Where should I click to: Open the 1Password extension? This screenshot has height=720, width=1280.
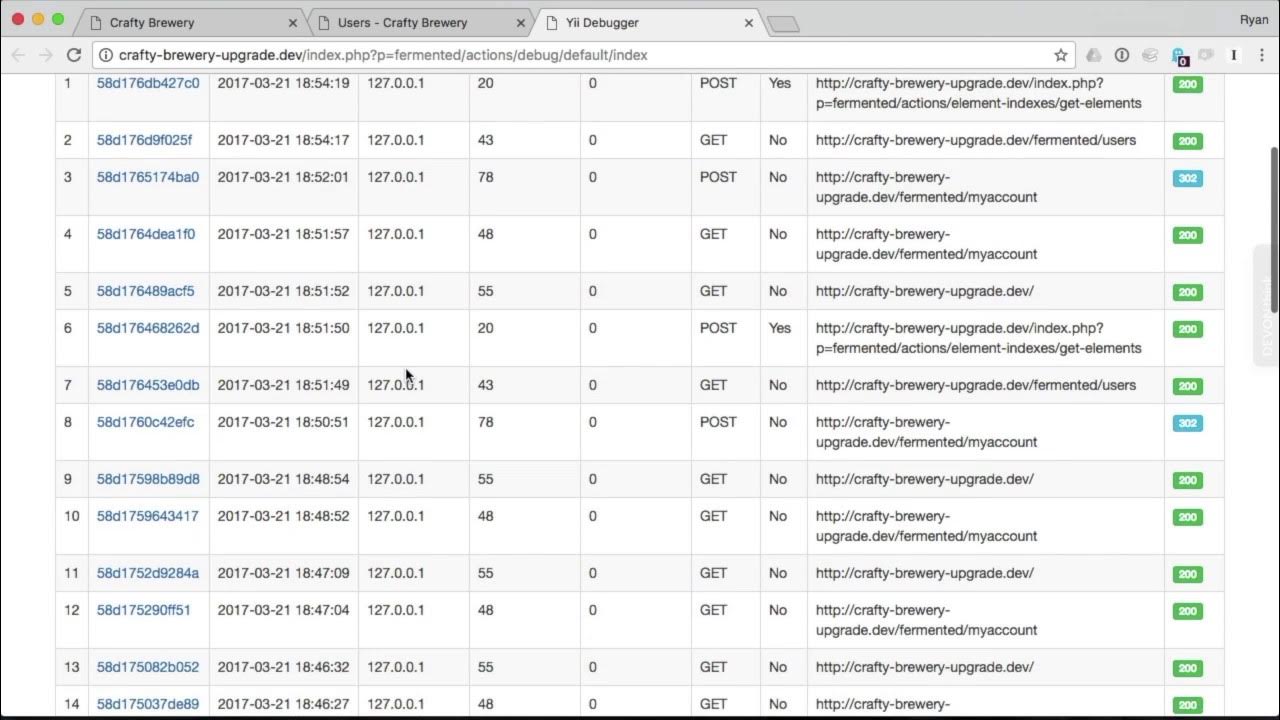pyautogui.click(x=1122, y=55)
